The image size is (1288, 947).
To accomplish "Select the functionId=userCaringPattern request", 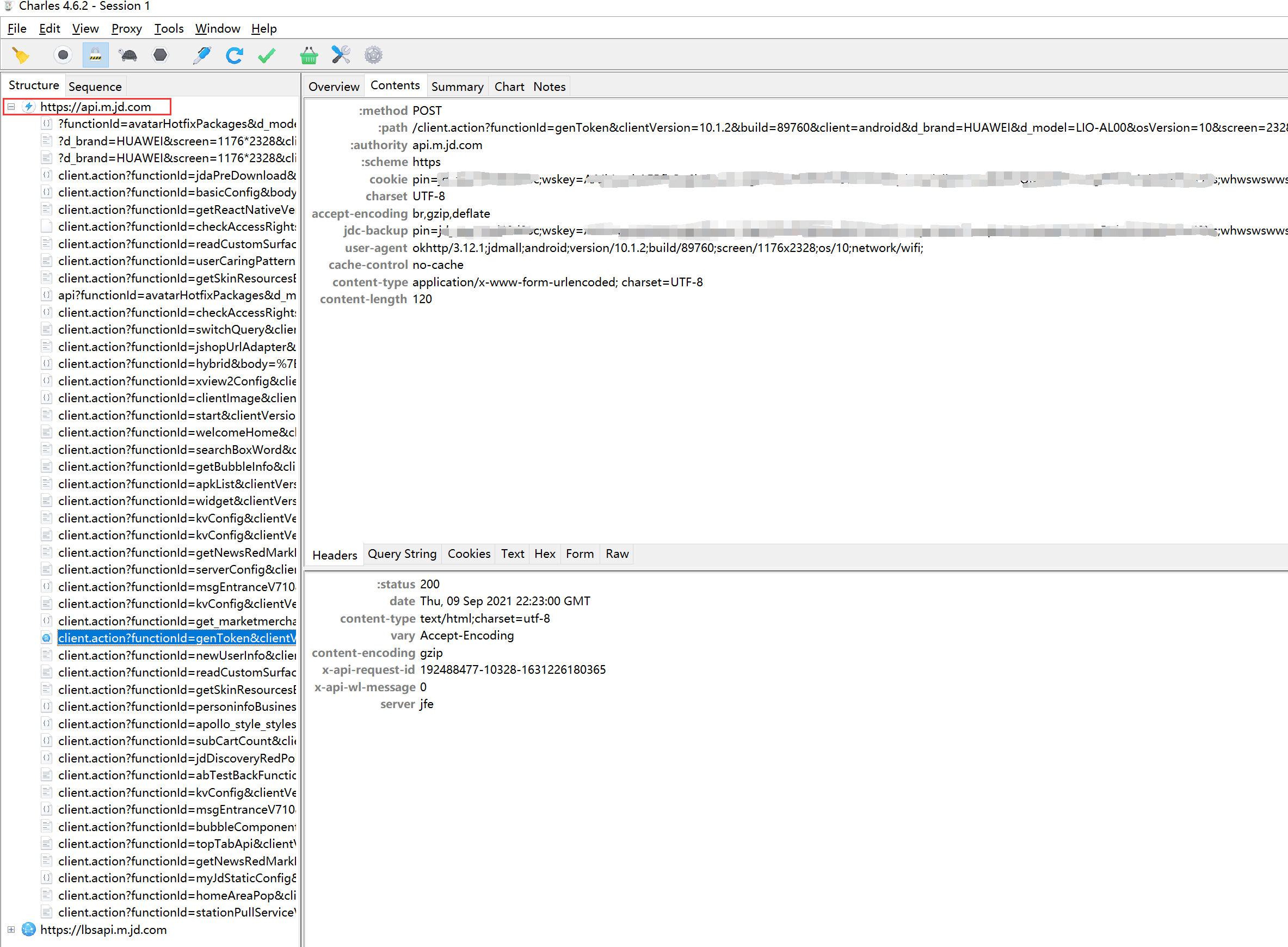I will pyautogui.click(x=176, y=261).
